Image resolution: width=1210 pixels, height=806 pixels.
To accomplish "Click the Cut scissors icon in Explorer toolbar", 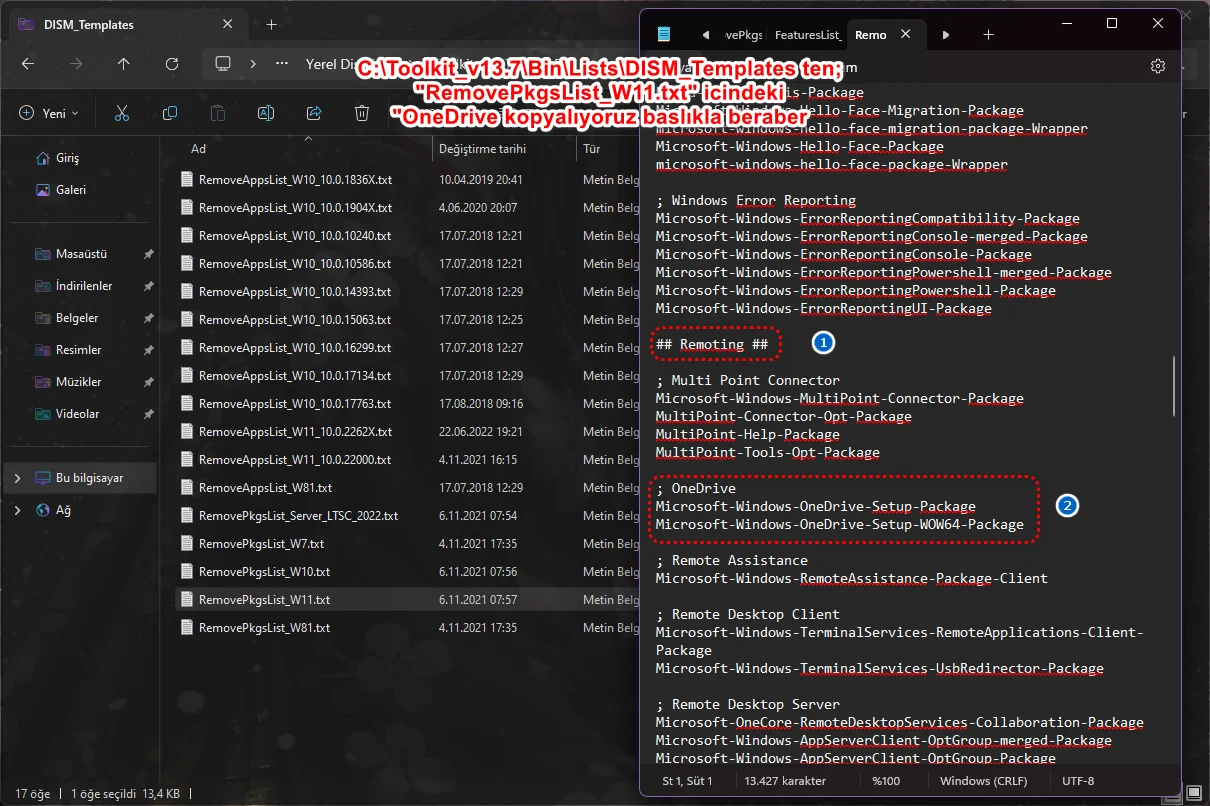I will [122, 113].
